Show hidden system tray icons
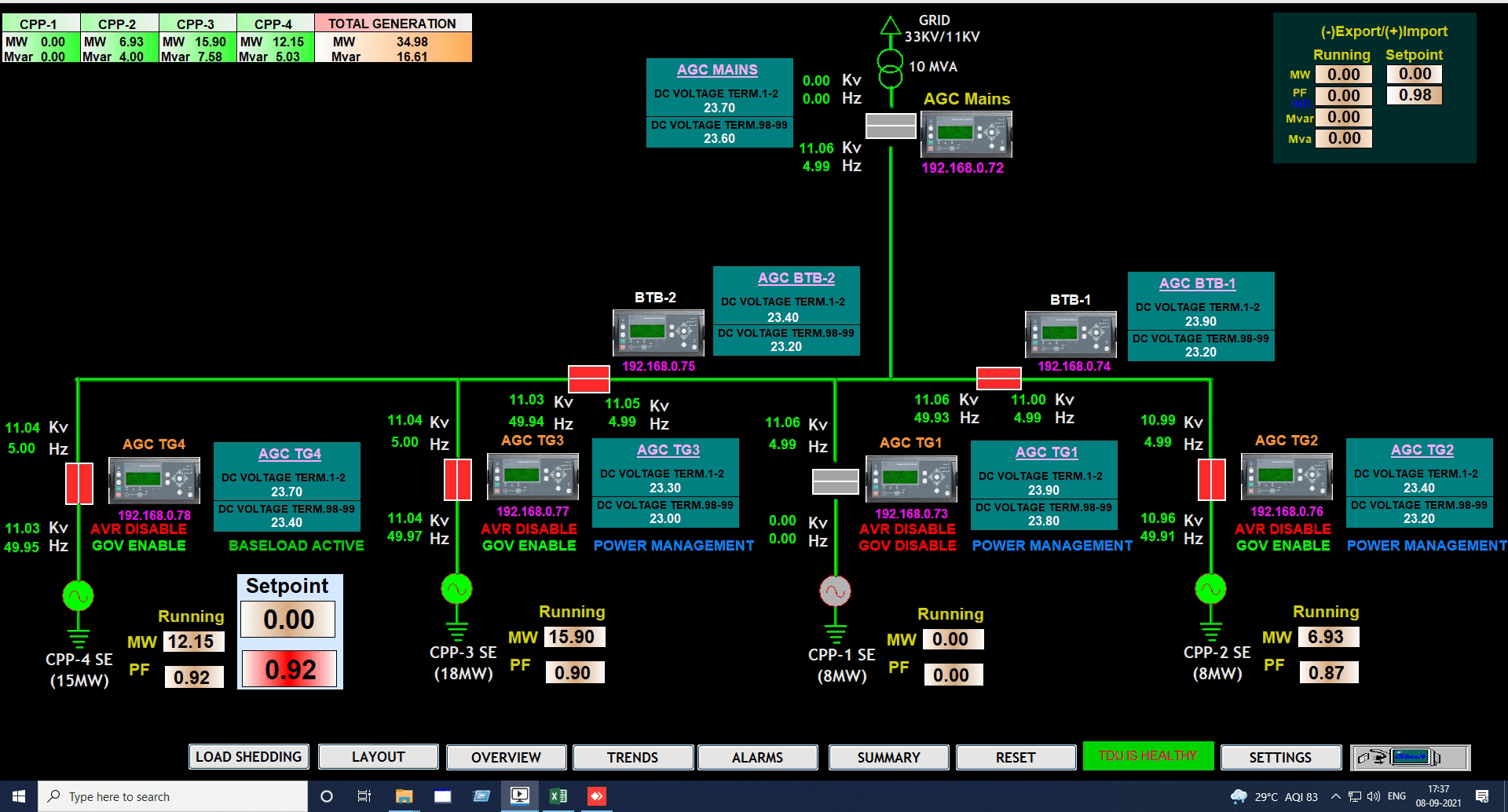1508x812 pixels. (1335, 796)
